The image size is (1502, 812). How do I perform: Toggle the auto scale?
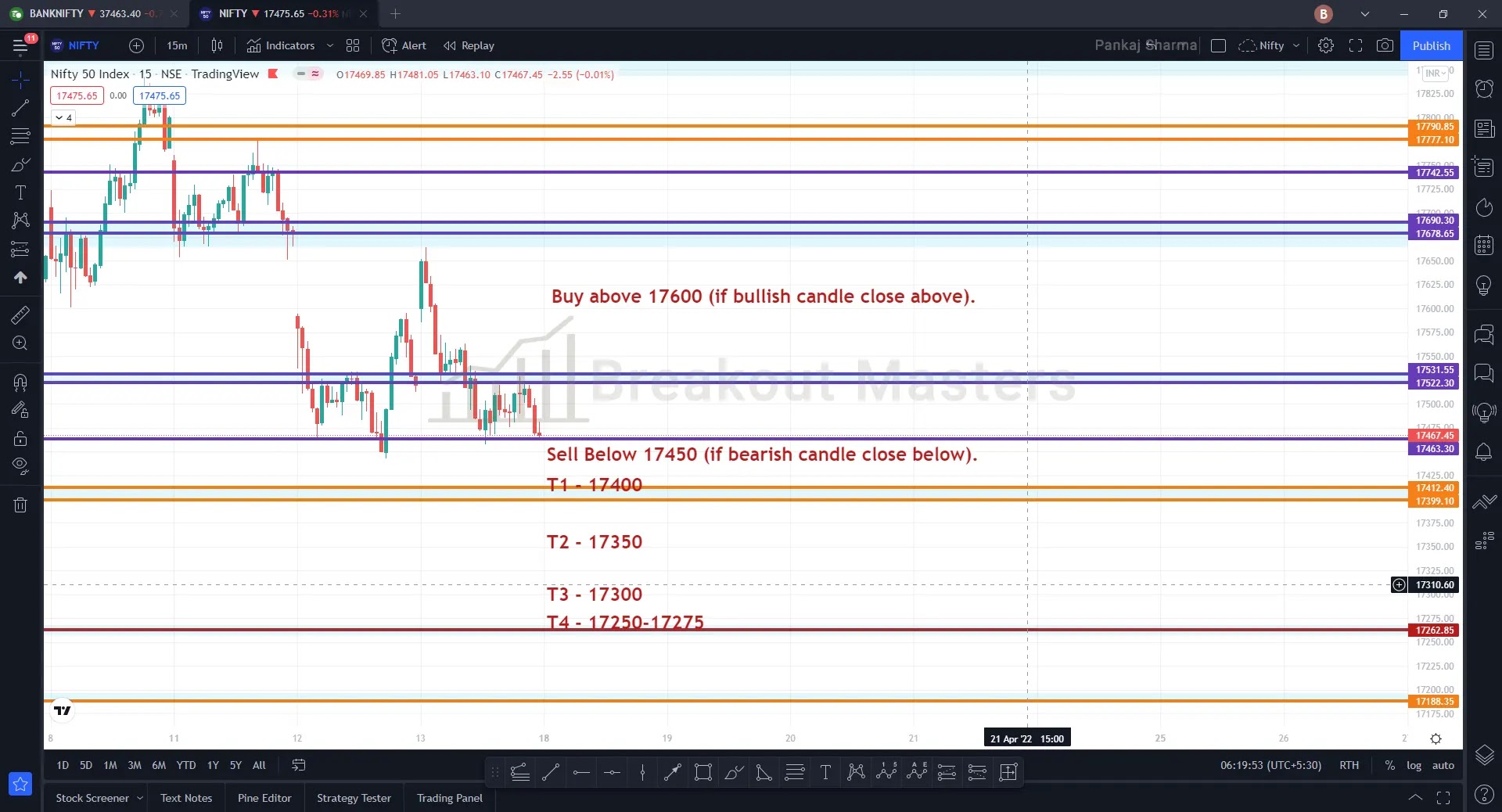(x=1443, y=766)
